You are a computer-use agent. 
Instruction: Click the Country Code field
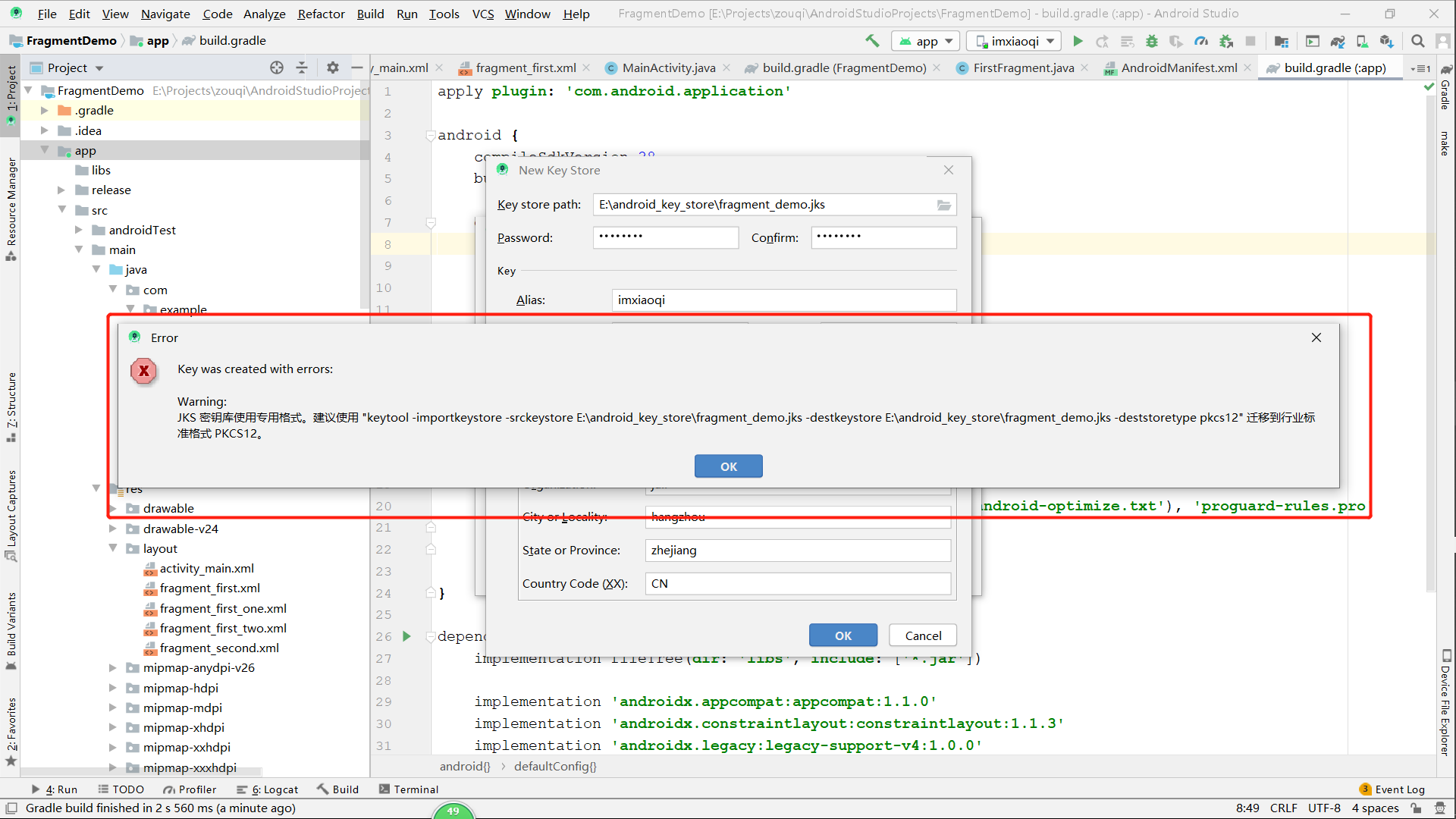pos(798,584)
